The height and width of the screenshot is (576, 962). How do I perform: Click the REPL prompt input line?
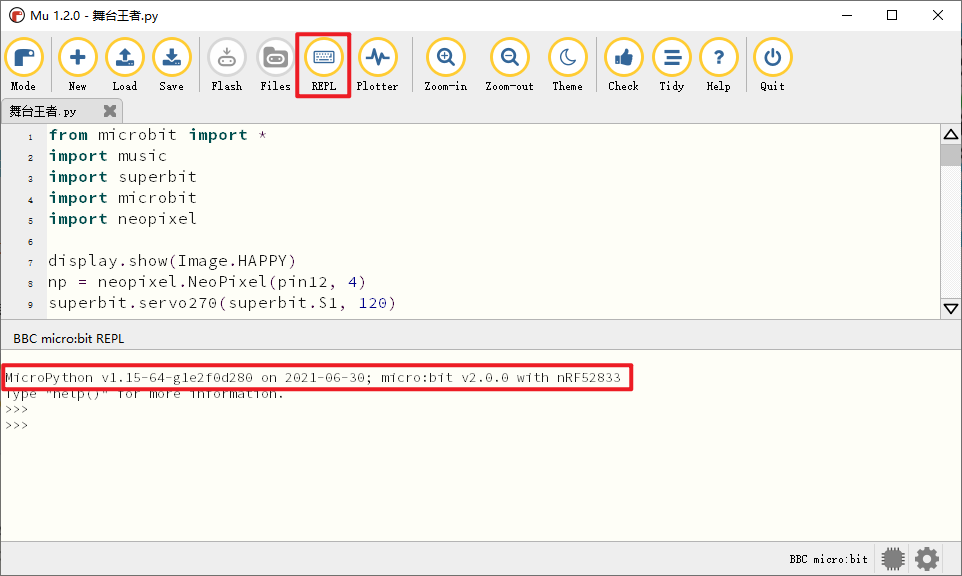point(17,425)
